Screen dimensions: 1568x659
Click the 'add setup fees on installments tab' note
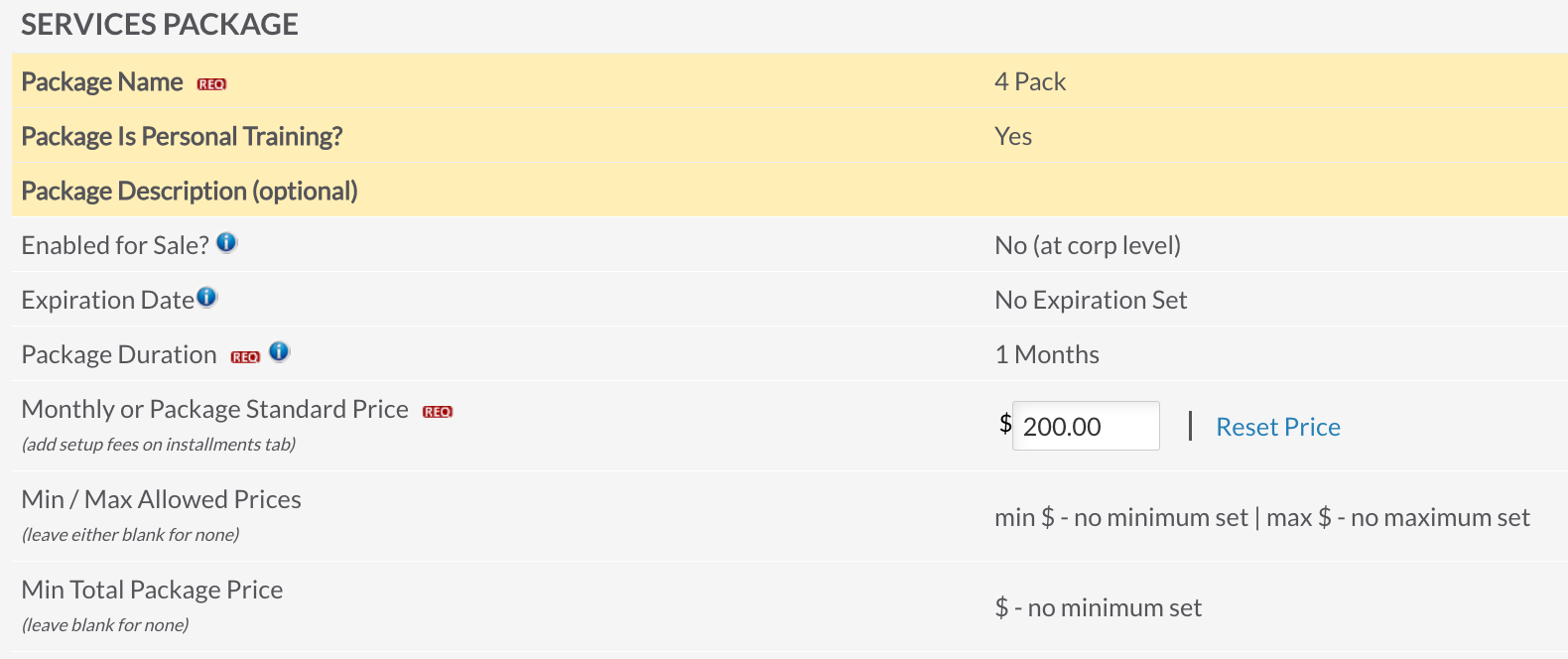pos(159,445)
